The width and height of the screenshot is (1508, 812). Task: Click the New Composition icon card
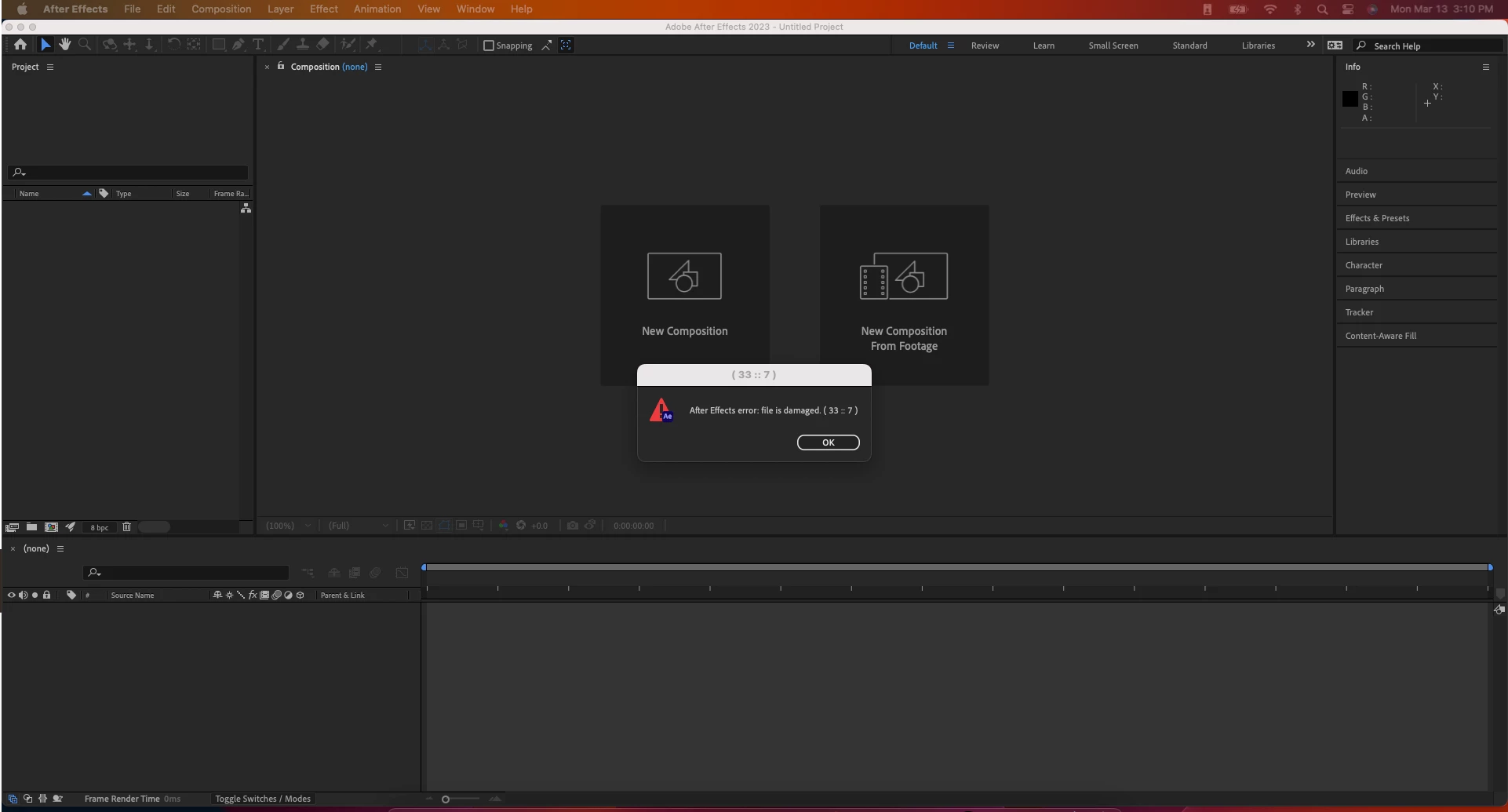point(684,295)
